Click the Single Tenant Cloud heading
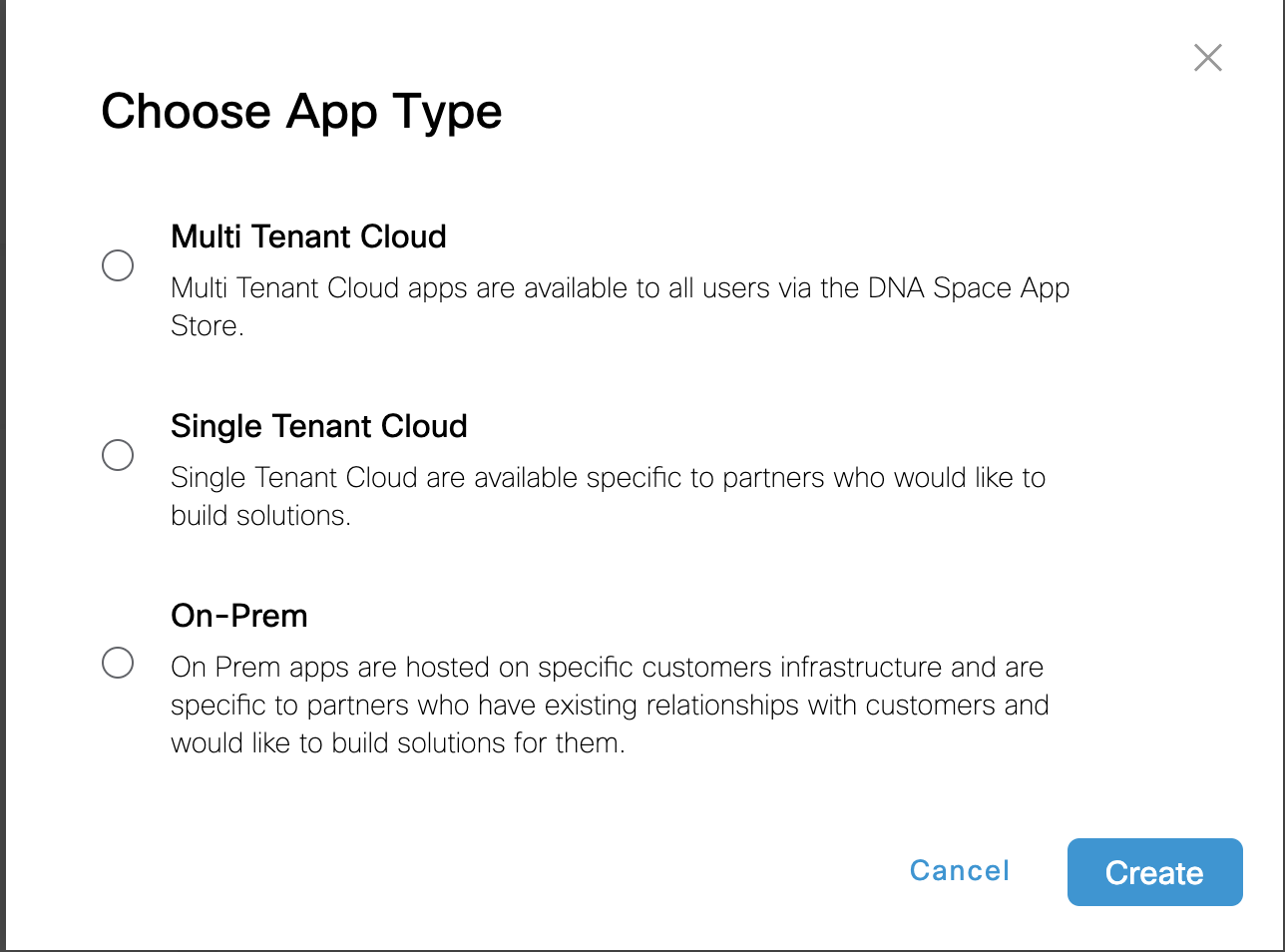This screenshot has height=952, width=1285. point(319,426)
